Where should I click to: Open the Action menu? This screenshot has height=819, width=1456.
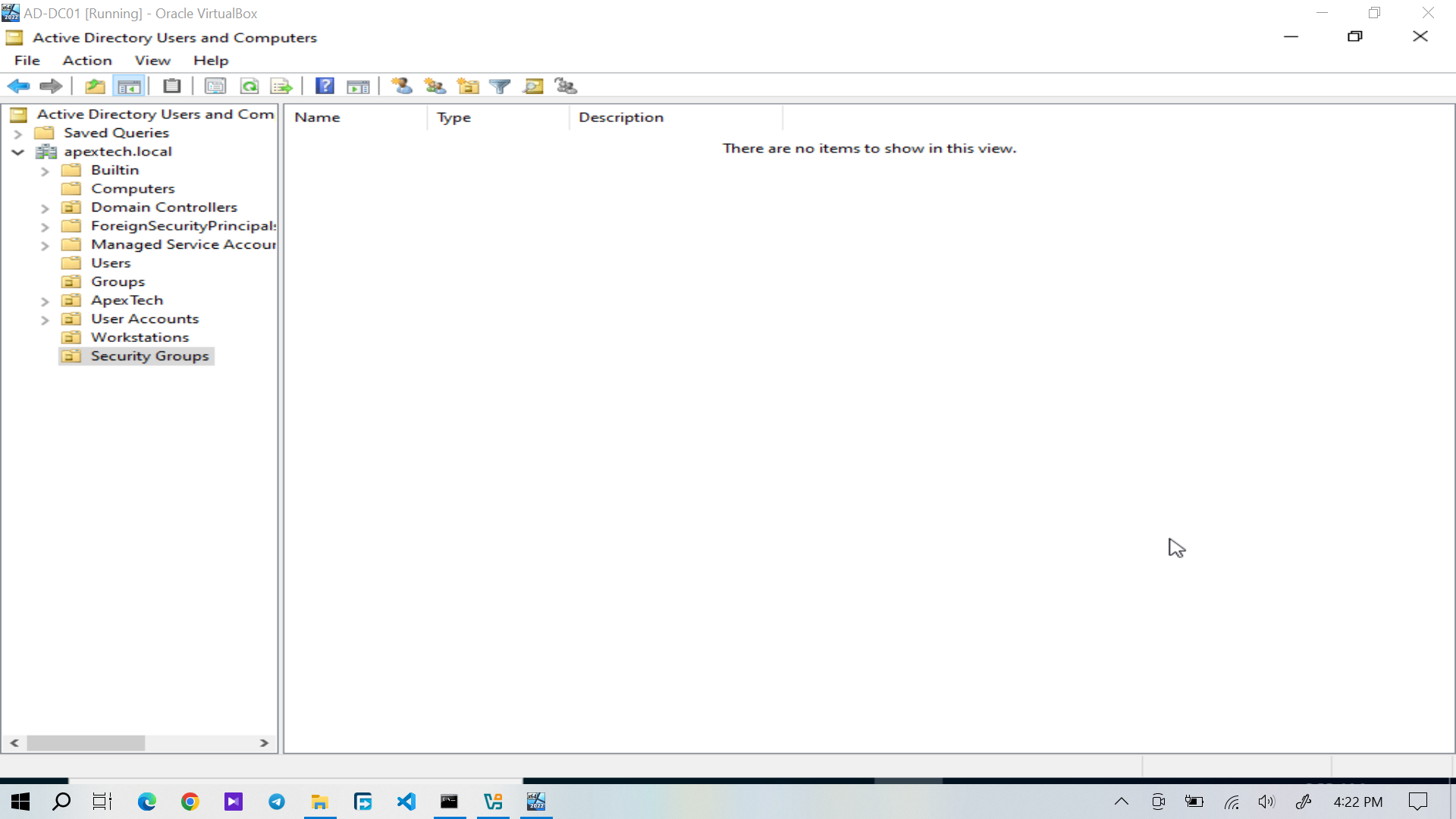tap(87, 61)
